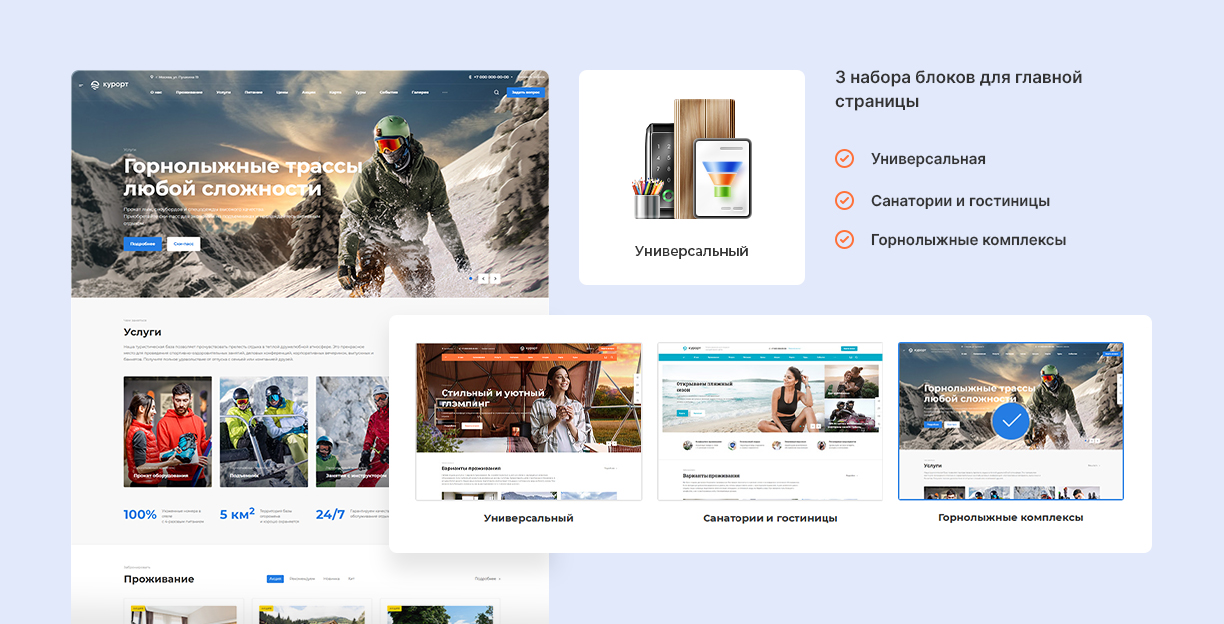Select the search magnifier icon in the header
The height and width of the screenshot is (624, 1224).
point(495,91)
